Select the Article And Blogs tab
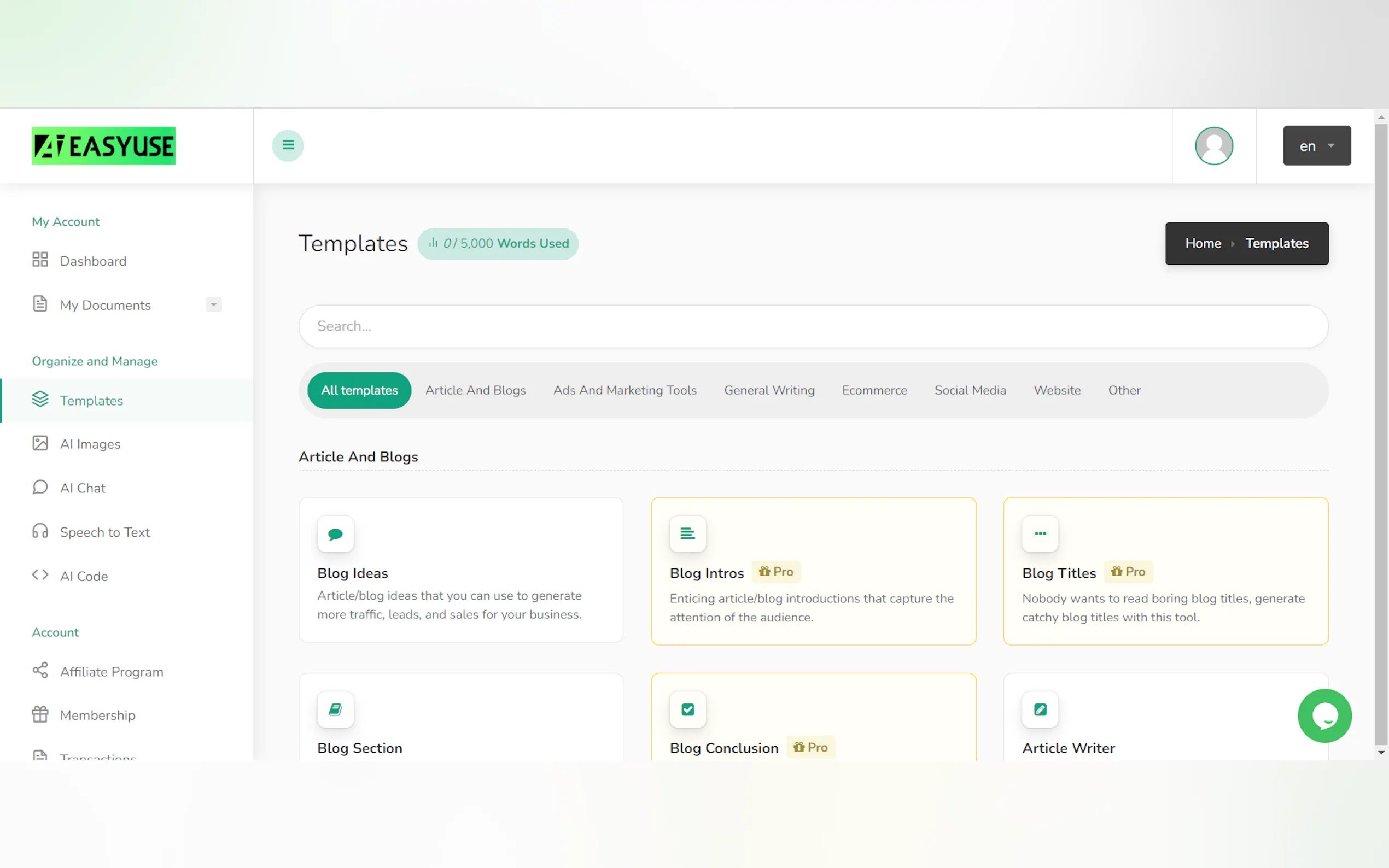The height and width of the screenshot is (868, 1389). pyautogui.click(x=475, y=390)
